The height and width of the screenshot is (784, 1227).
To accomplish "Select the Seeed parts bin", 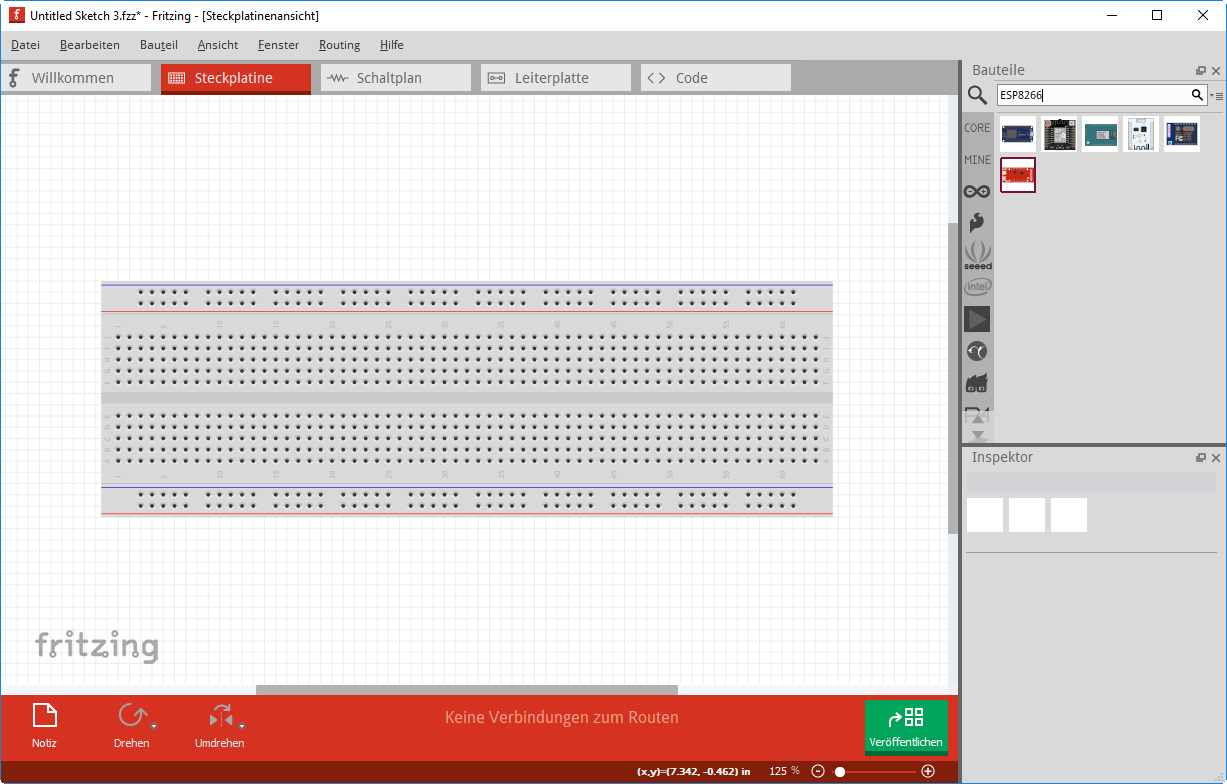I will pyautogui.click(x=977, y=255).
